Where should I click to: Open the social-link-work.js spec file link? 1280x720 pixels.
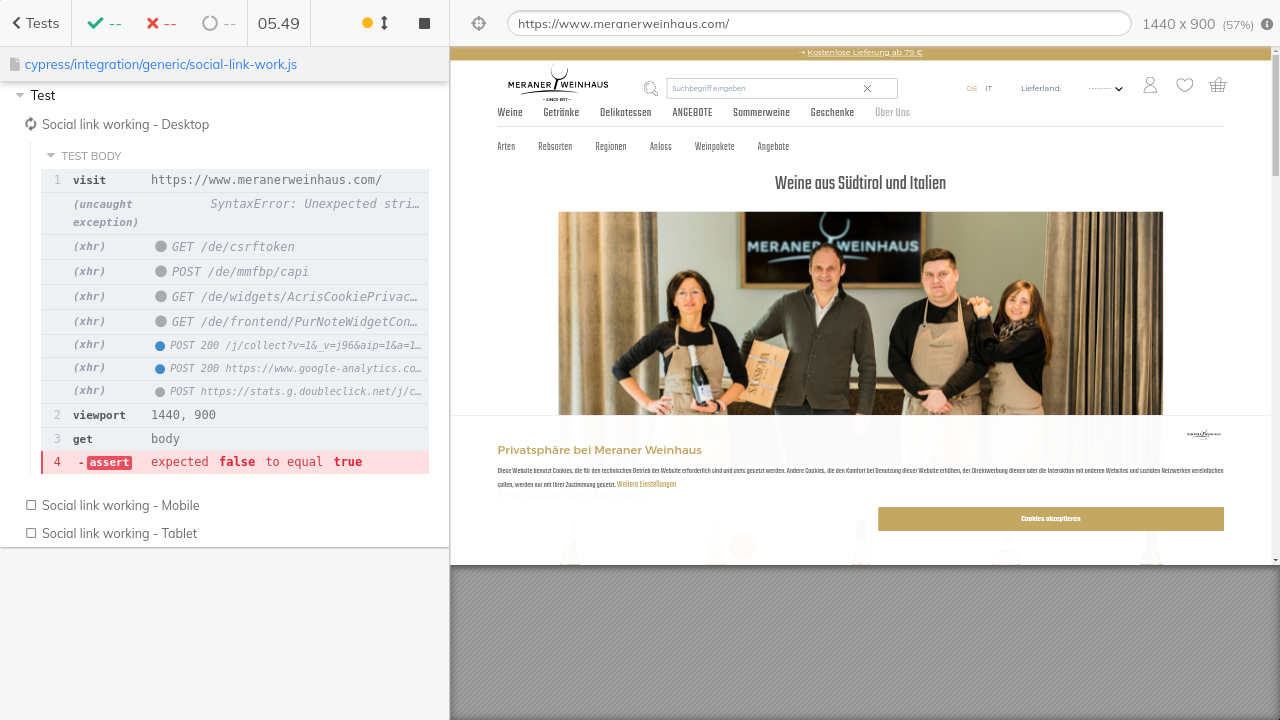point(160,64)
